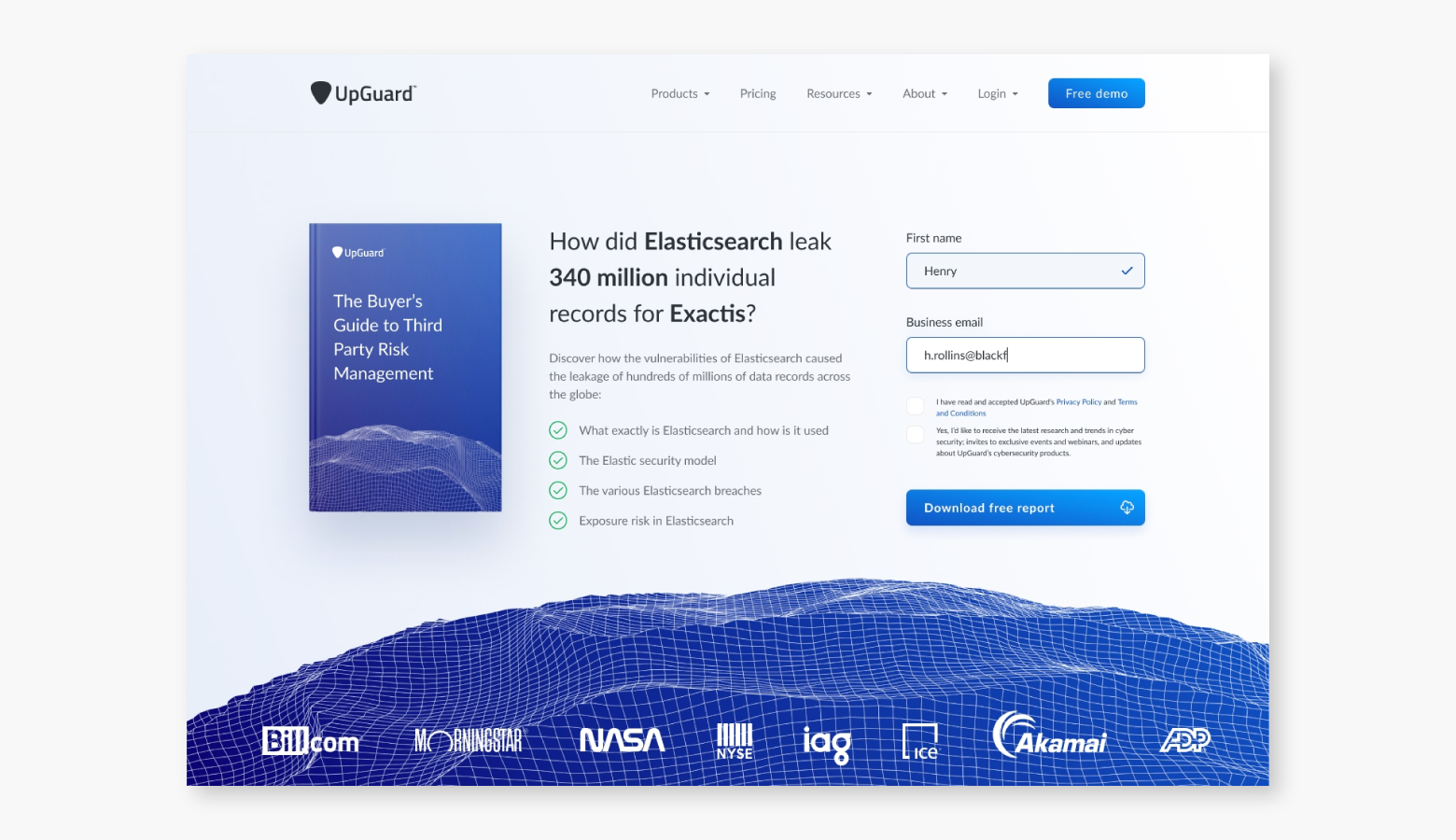Click the checkmark icon in First name field
The height and width of the screenshot is (840, 1456).
click(x=1127, y=271)
